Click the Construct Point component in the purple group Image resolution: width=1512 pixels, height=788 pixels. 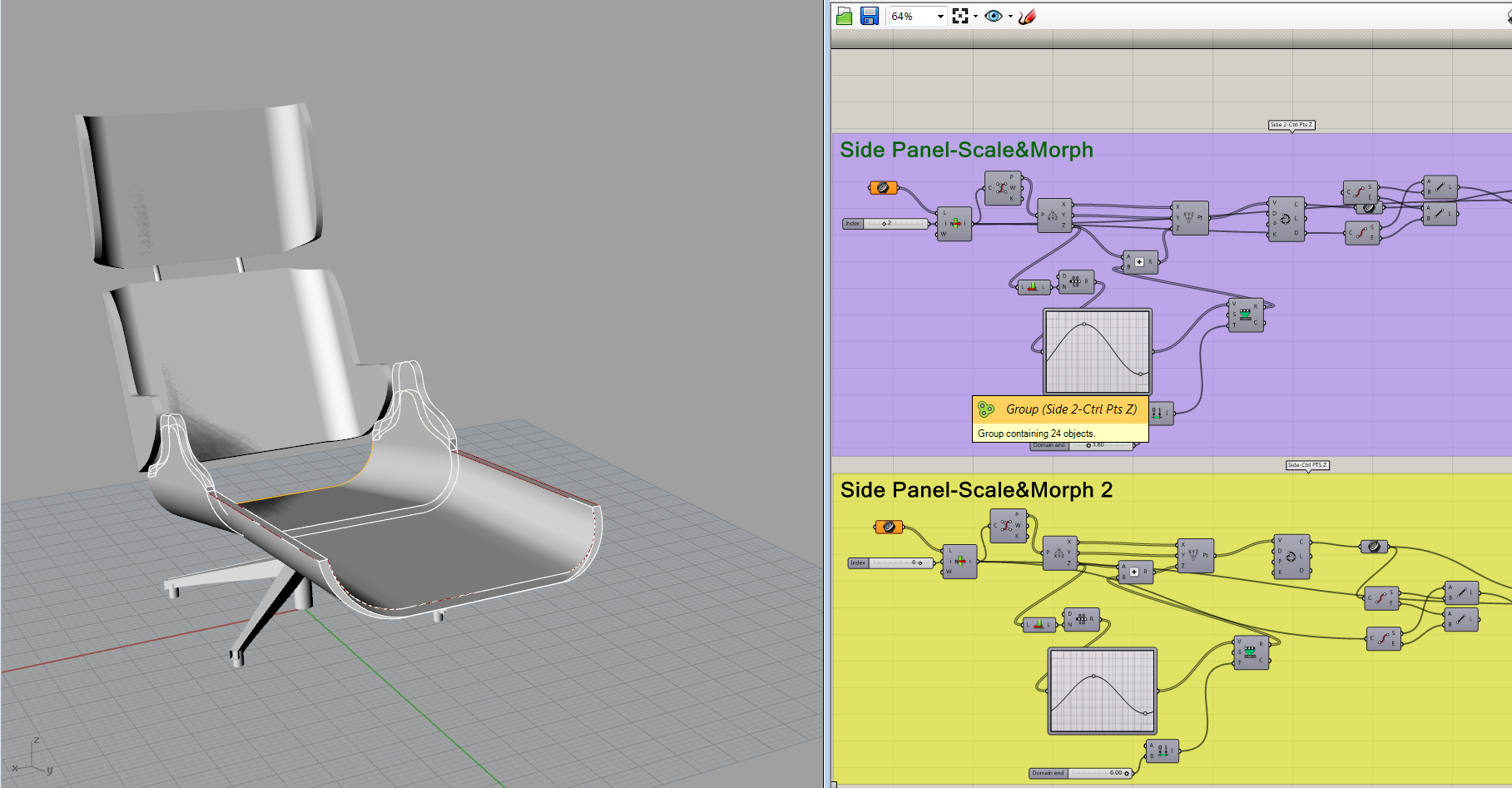coord(1190,217)
